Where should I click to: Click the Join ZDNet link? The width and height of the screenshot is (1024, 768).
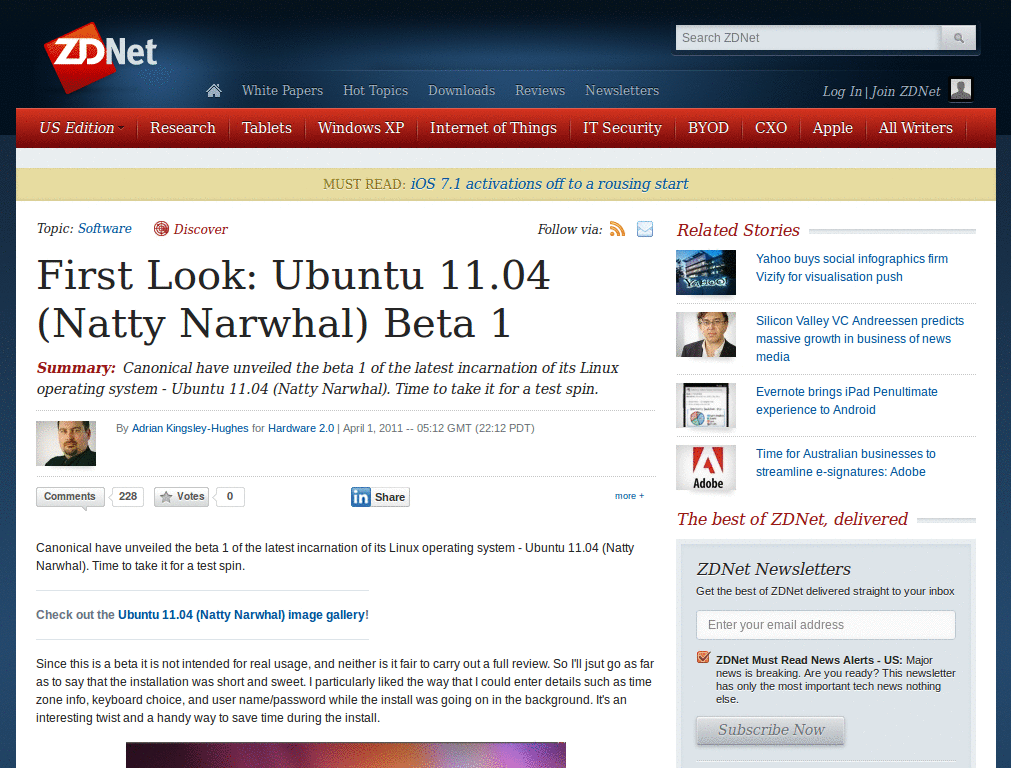[x=906, y=91]
